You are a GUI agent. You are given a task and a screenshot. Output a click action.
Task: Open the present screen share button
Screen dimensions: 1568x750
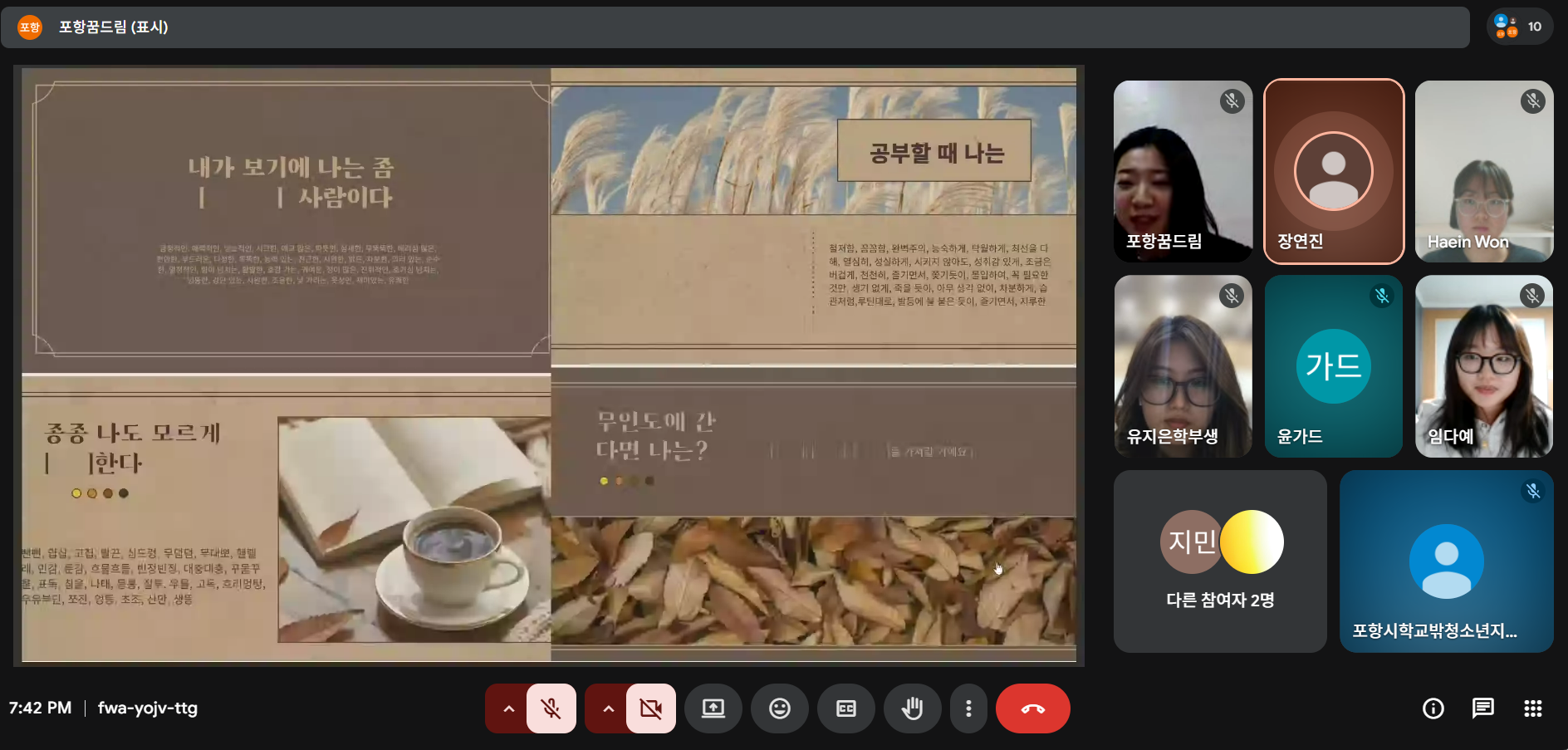click(713, 708)
